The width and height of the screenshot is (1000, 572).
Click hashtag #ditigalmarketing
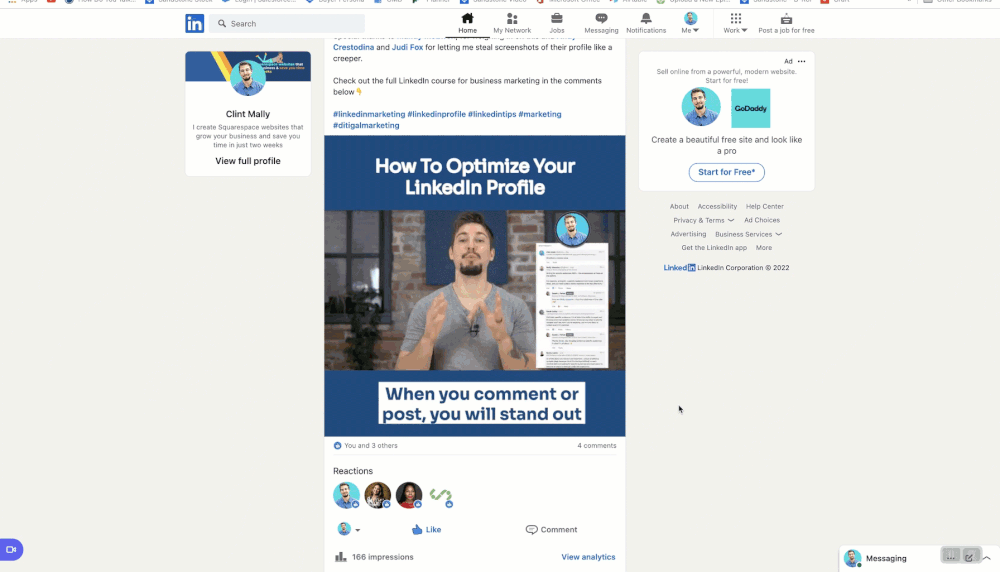366,126
